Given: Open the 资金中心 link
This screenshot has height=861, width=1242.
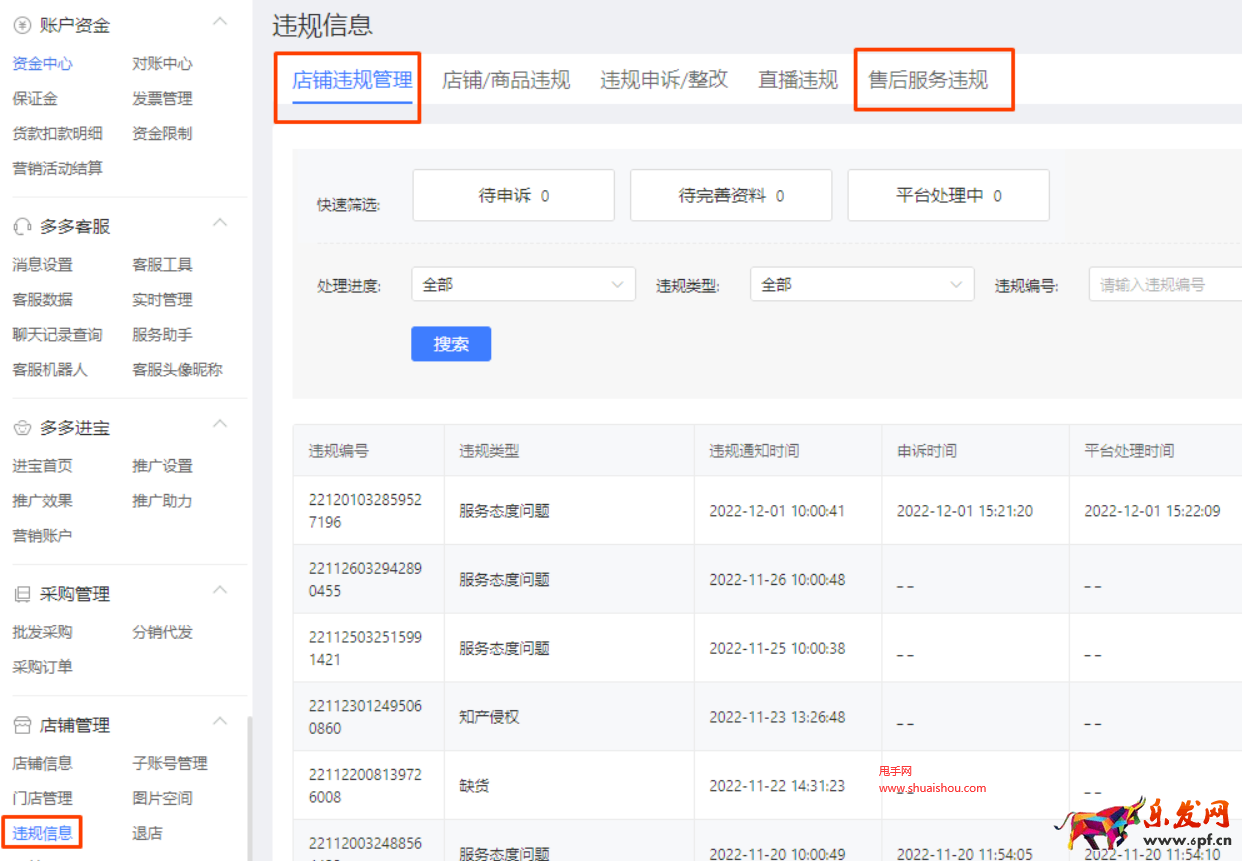Looking at the screenshot, I should pyautogui.click(x=41, y=63).
